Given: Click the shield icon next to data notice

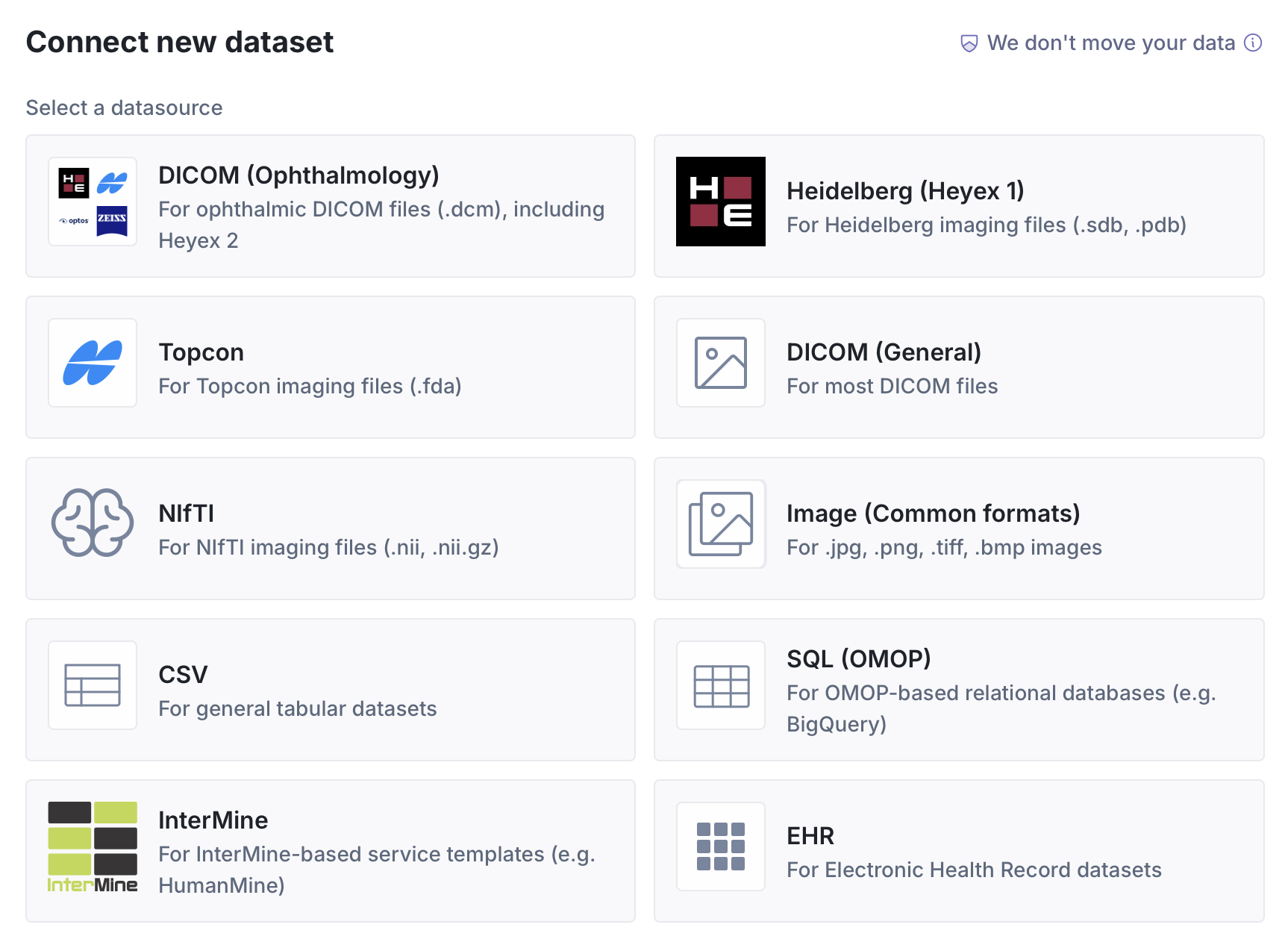Looking at the screenshot, I should pos(969,43).
